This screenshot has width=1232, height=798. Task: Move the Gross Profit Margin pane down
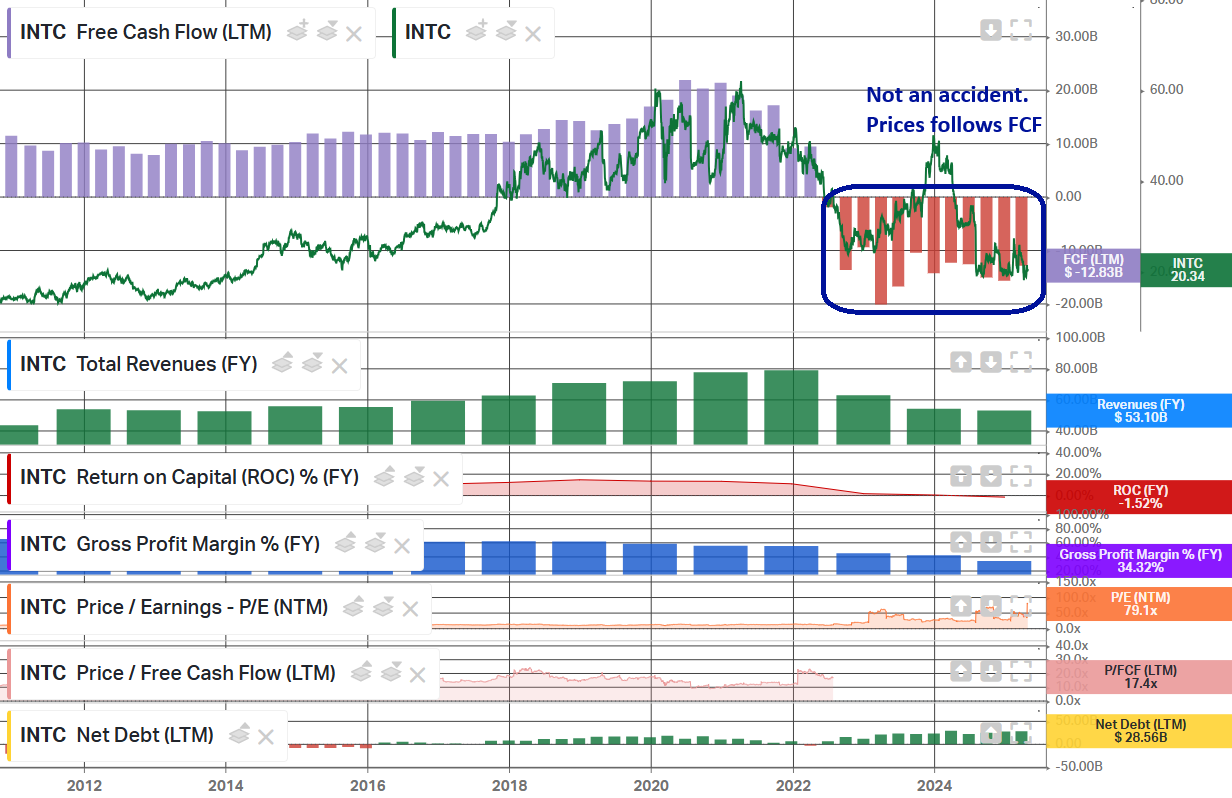pyautogui.click(x=990, y=542)
